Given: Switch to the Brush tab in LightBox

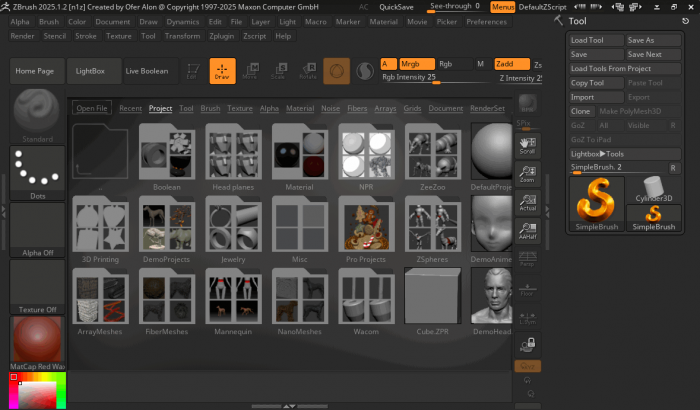Looking at the screenshot, I should pos(210,108).
